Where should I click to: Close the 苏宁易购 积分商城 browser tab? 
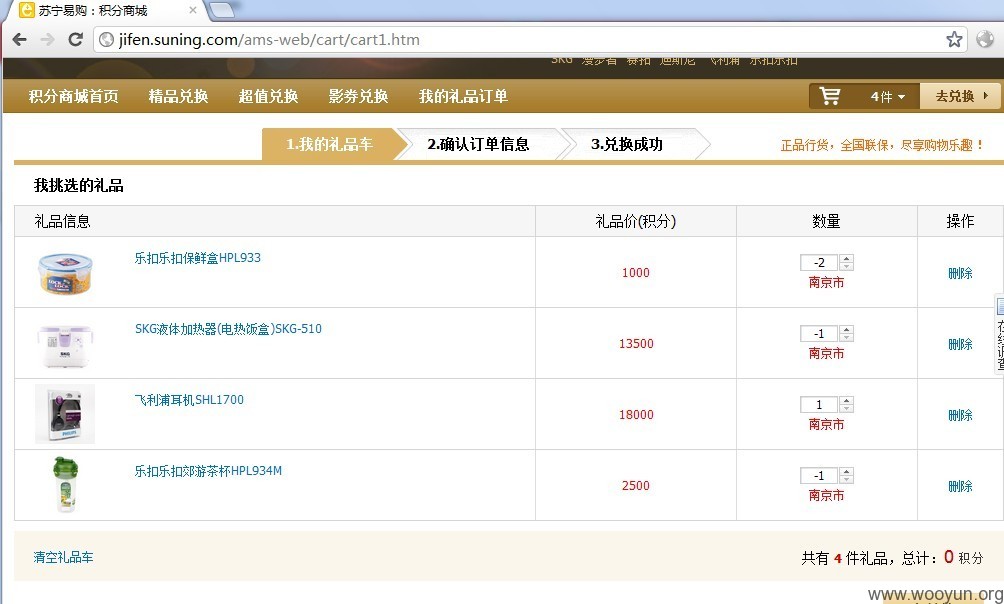click(x=192, y=10)
